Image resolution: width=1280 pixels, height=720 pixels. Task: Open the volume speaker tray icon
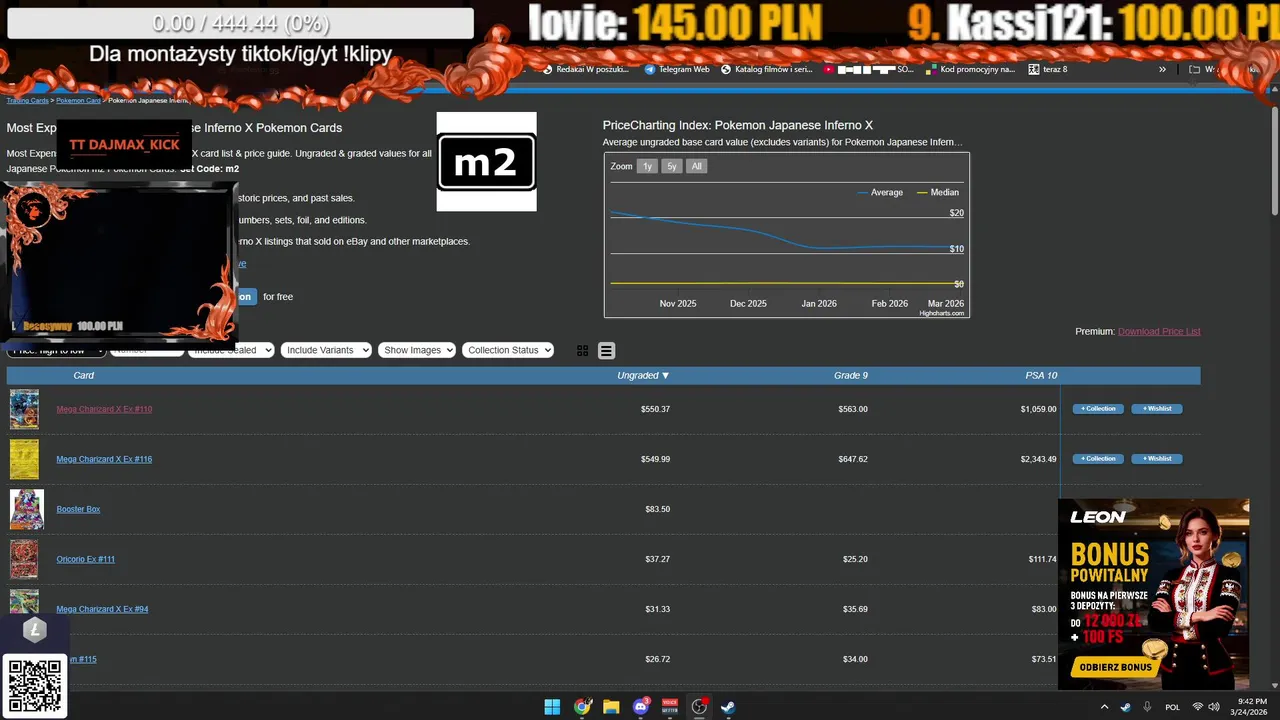click(1216, 707)
